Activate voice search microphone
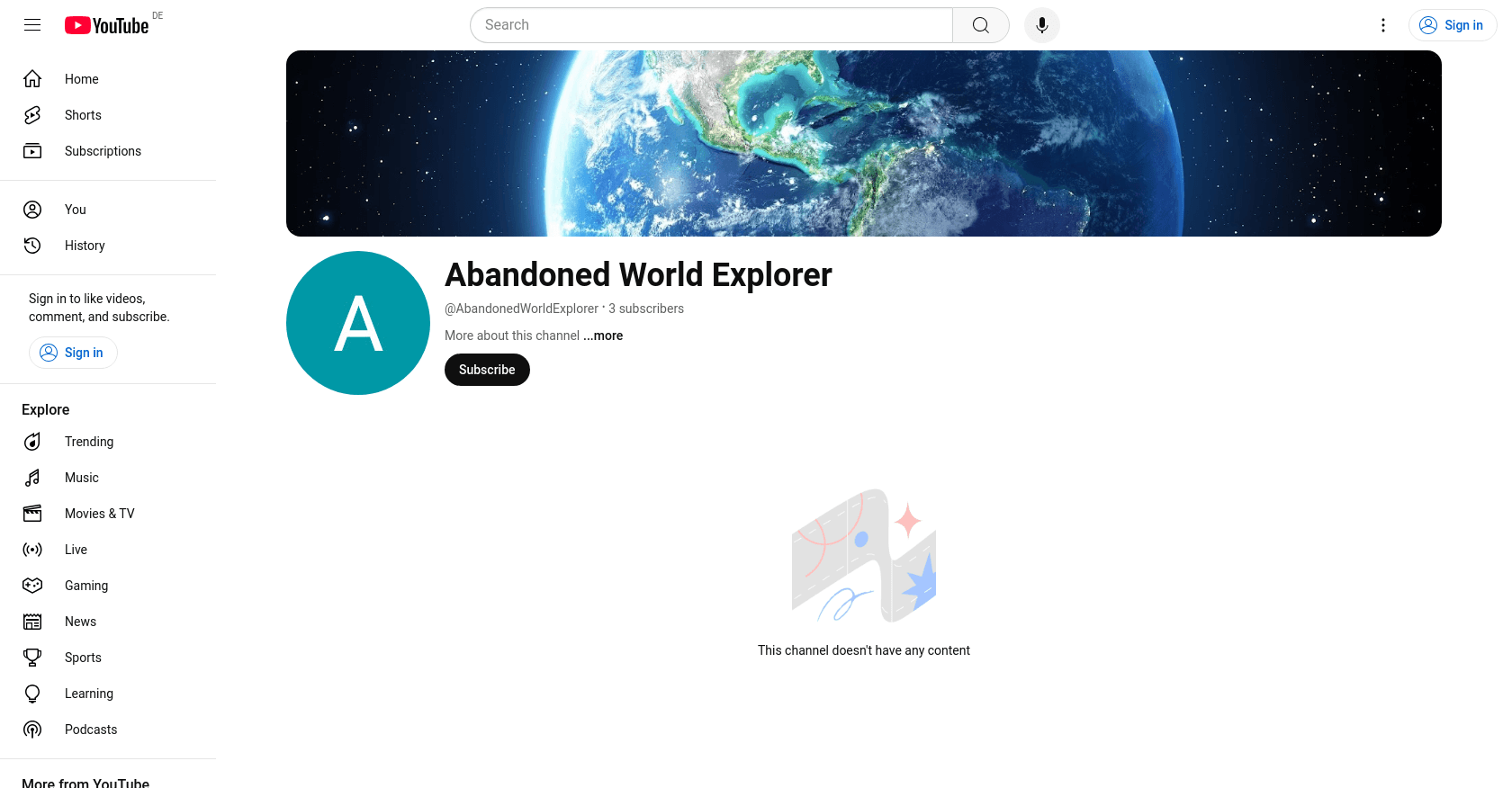This screenshot has width=1512, height=788. pos(1041,25)
